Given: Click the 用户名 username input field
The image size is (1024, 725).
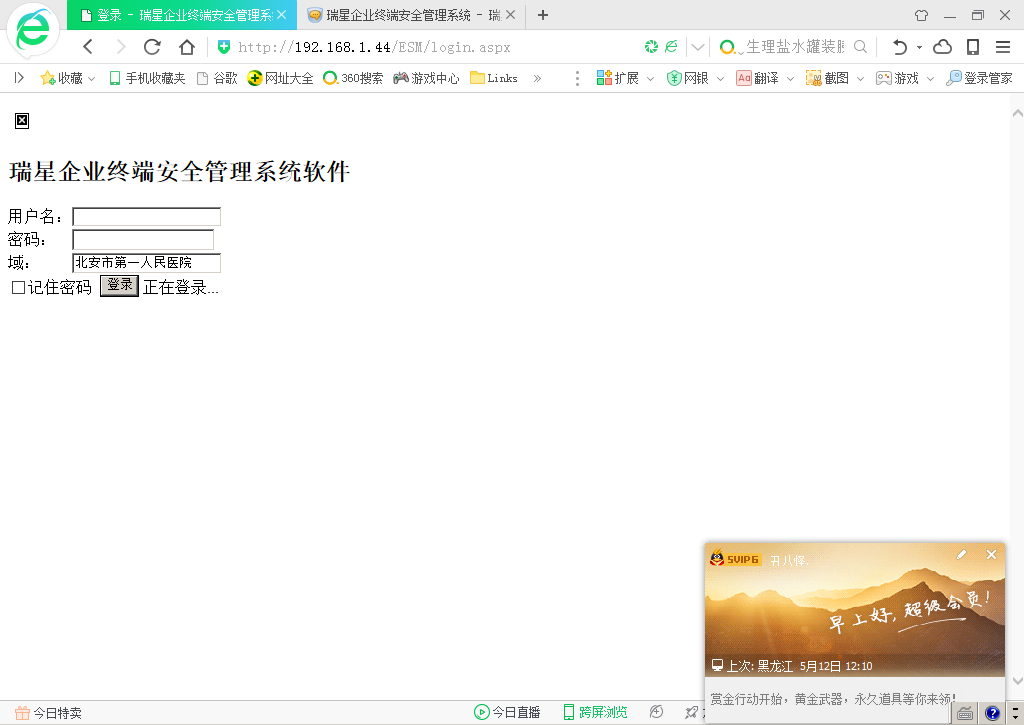Looking at the screenshot, I should click(146, 217).
